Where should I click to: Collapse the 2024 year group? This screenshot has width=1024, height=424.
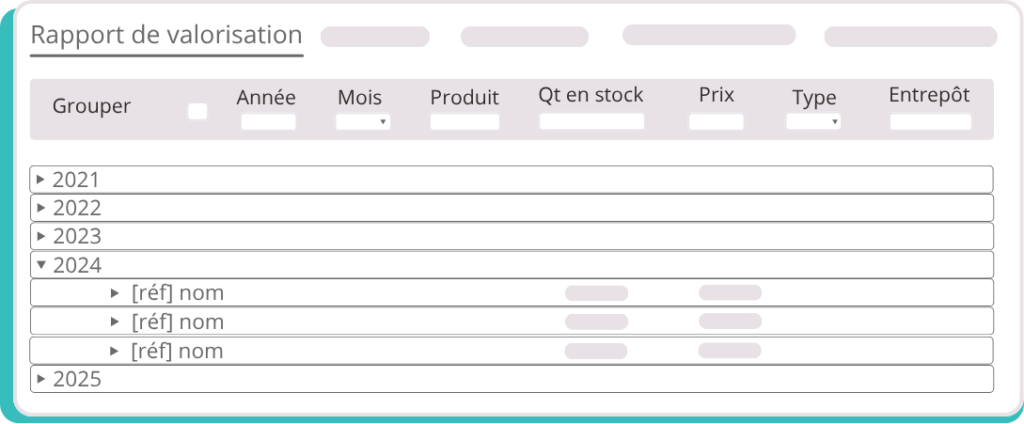pyautogui.click(x=41, y=265)
